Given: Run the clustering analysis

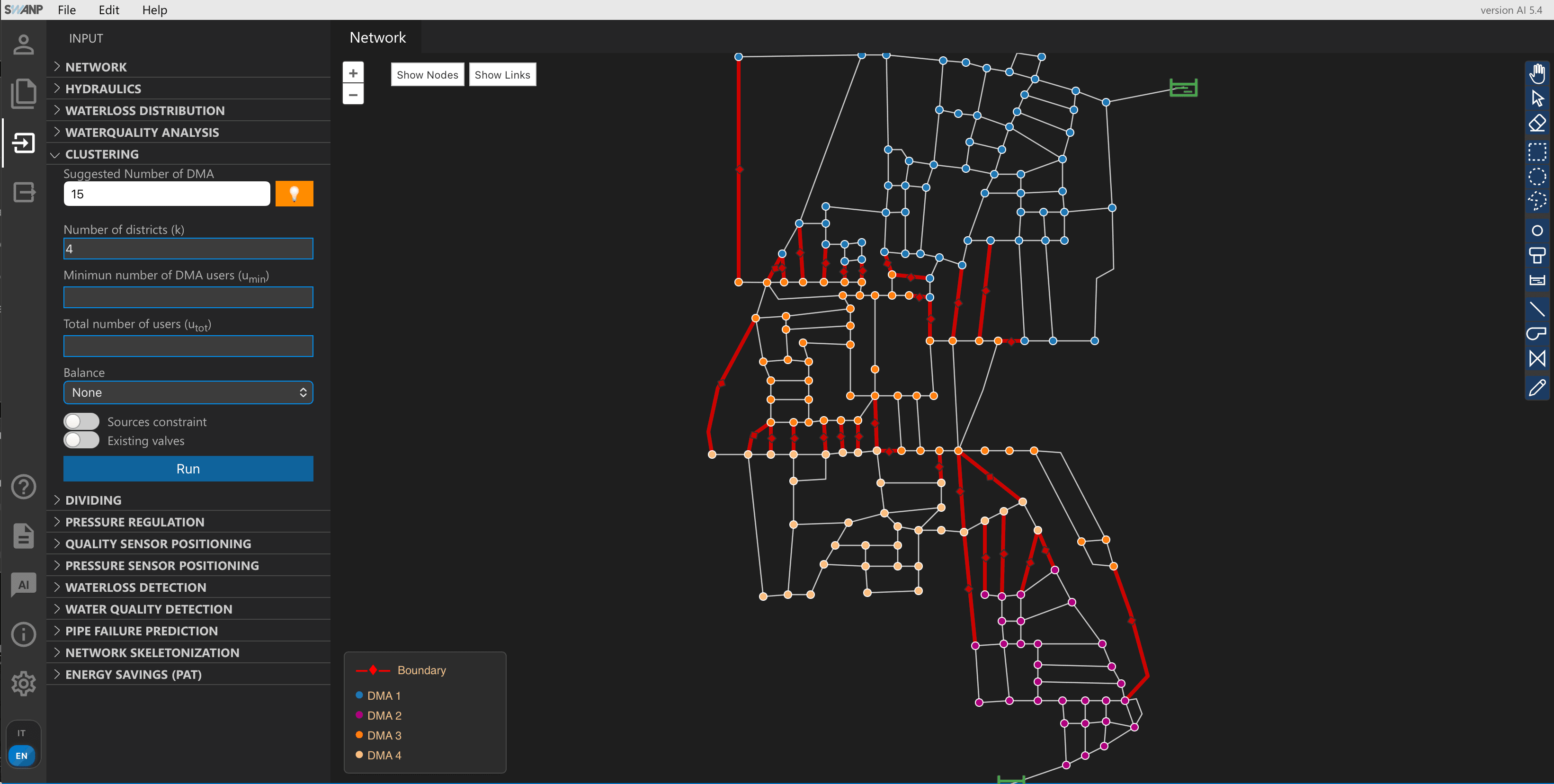Looking at the screenshot, I should (x=188, y=469).
